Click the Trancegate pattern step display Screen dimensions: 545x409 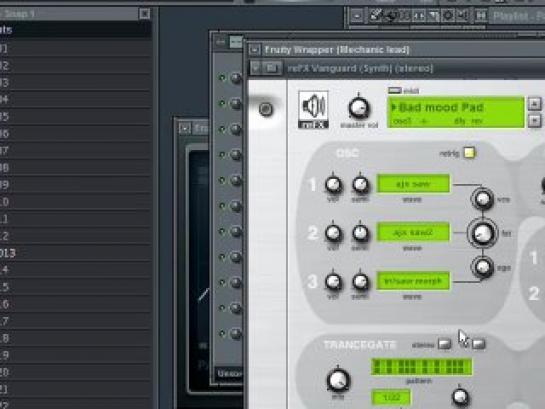point(422,367)
